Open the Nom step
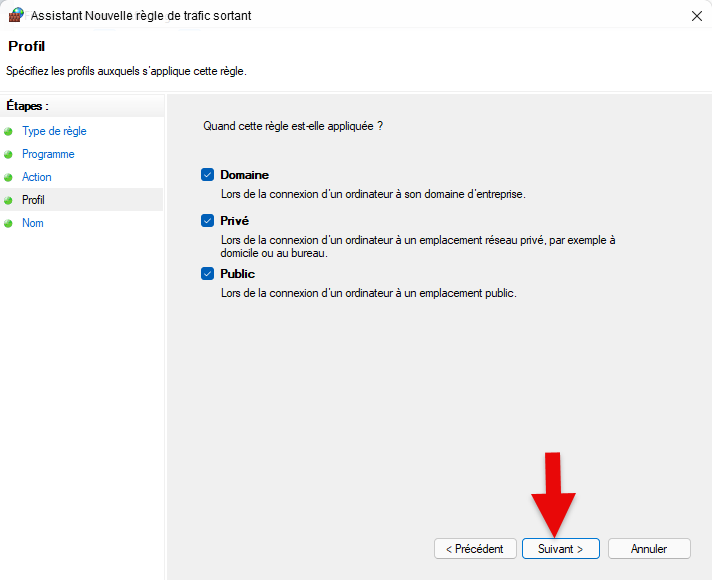Image resolution: width=712 pixels, height=580 pixels. coord(33,223)
